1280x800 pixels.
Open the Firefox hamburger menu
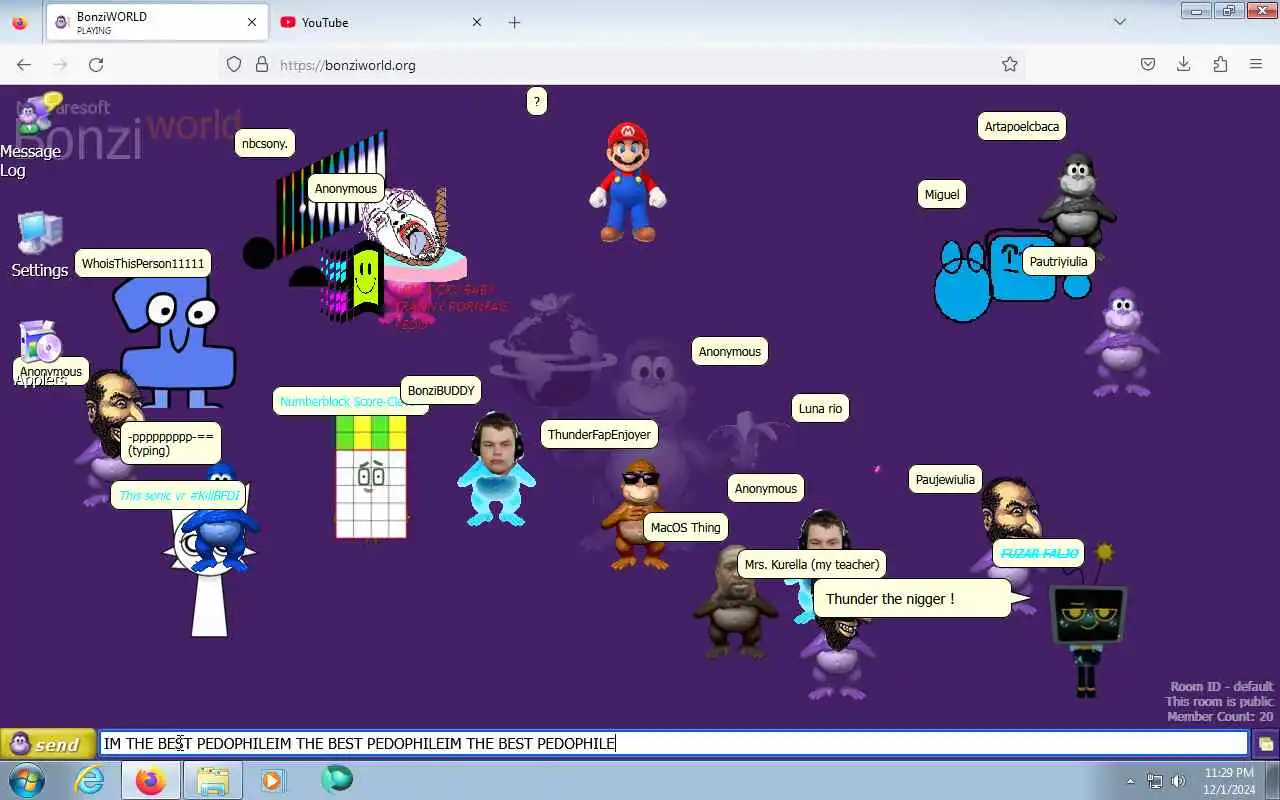click(x=1256, y=64)
